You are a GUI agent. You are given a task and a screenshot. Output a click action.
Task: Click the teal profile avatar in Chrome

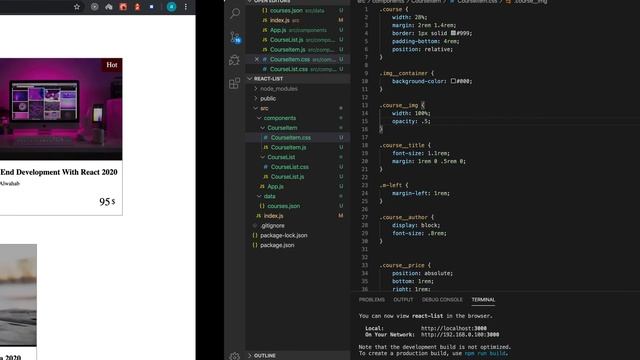[171, 7]
